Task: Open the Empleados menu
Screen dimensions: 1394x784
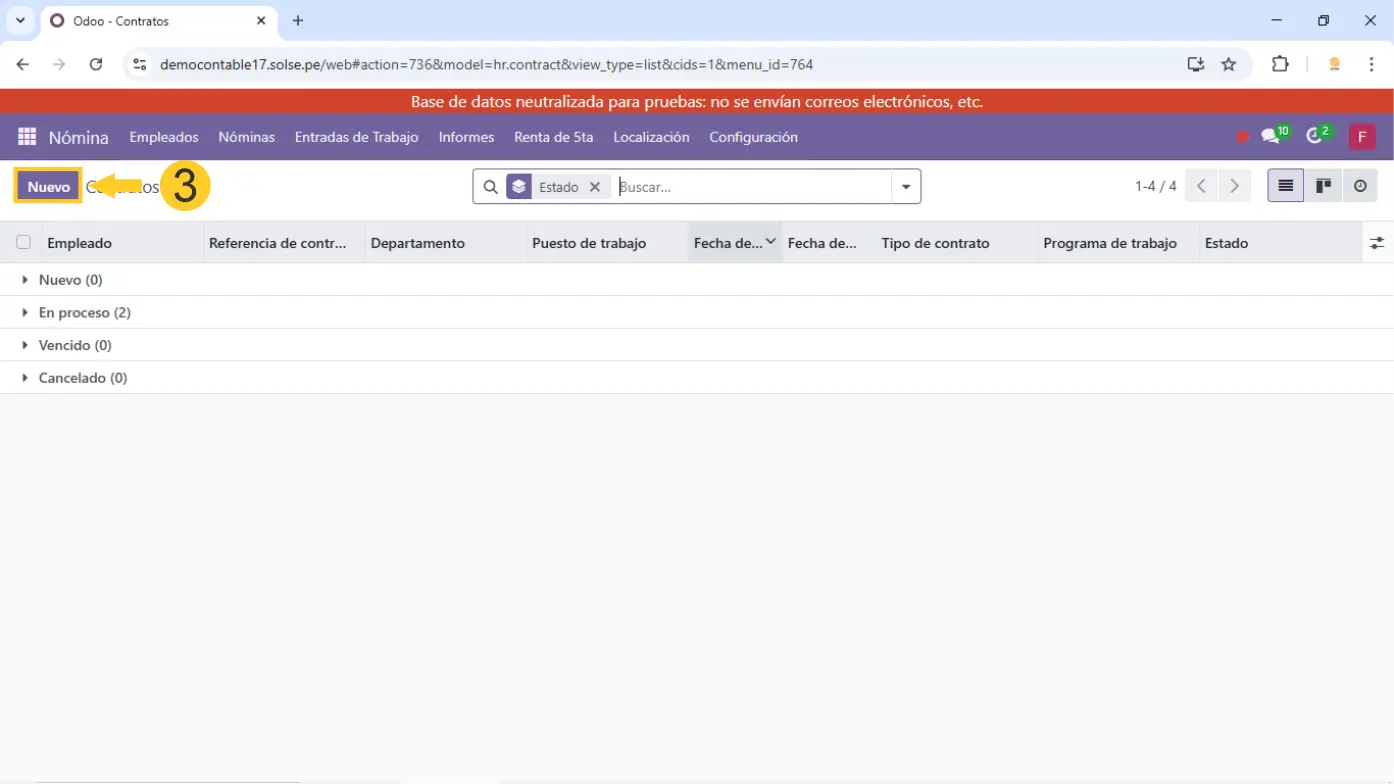Action: pos(164,137)
